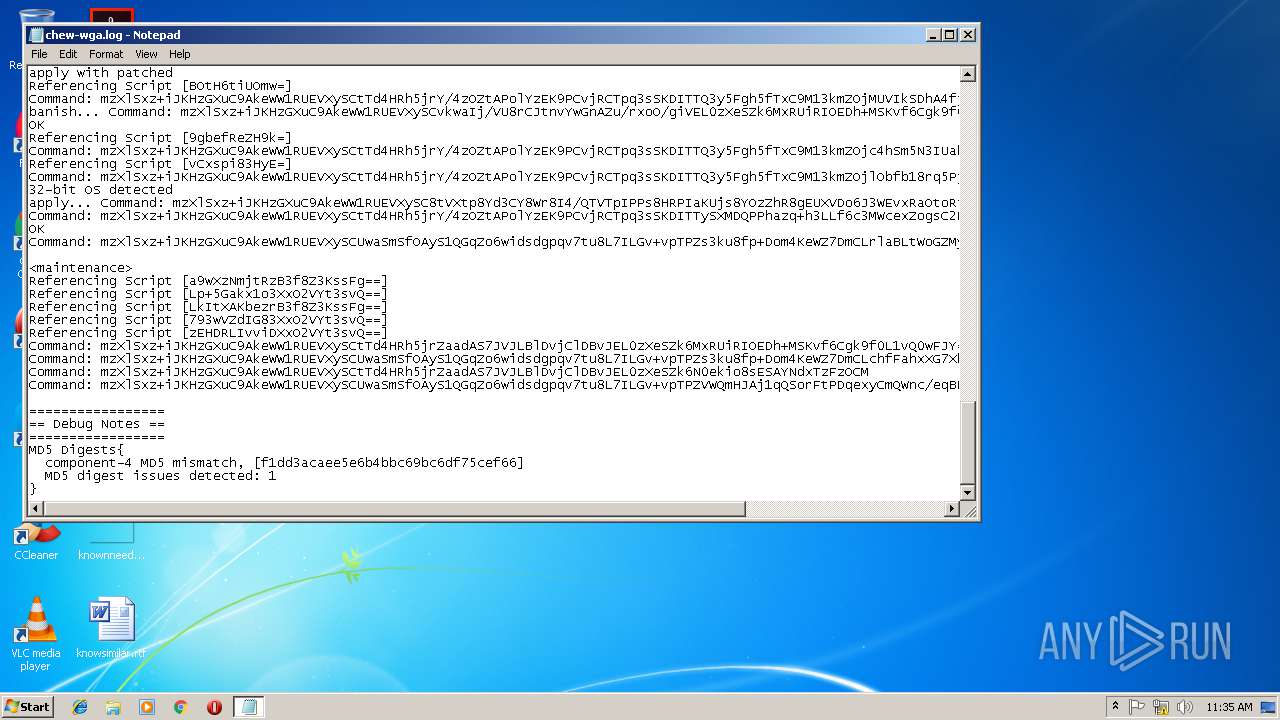Viewport: 1280px width, 720px height.
Task: Click the 'component-4 MD5 mismatch' line
Action: click(x=284, y=463)
